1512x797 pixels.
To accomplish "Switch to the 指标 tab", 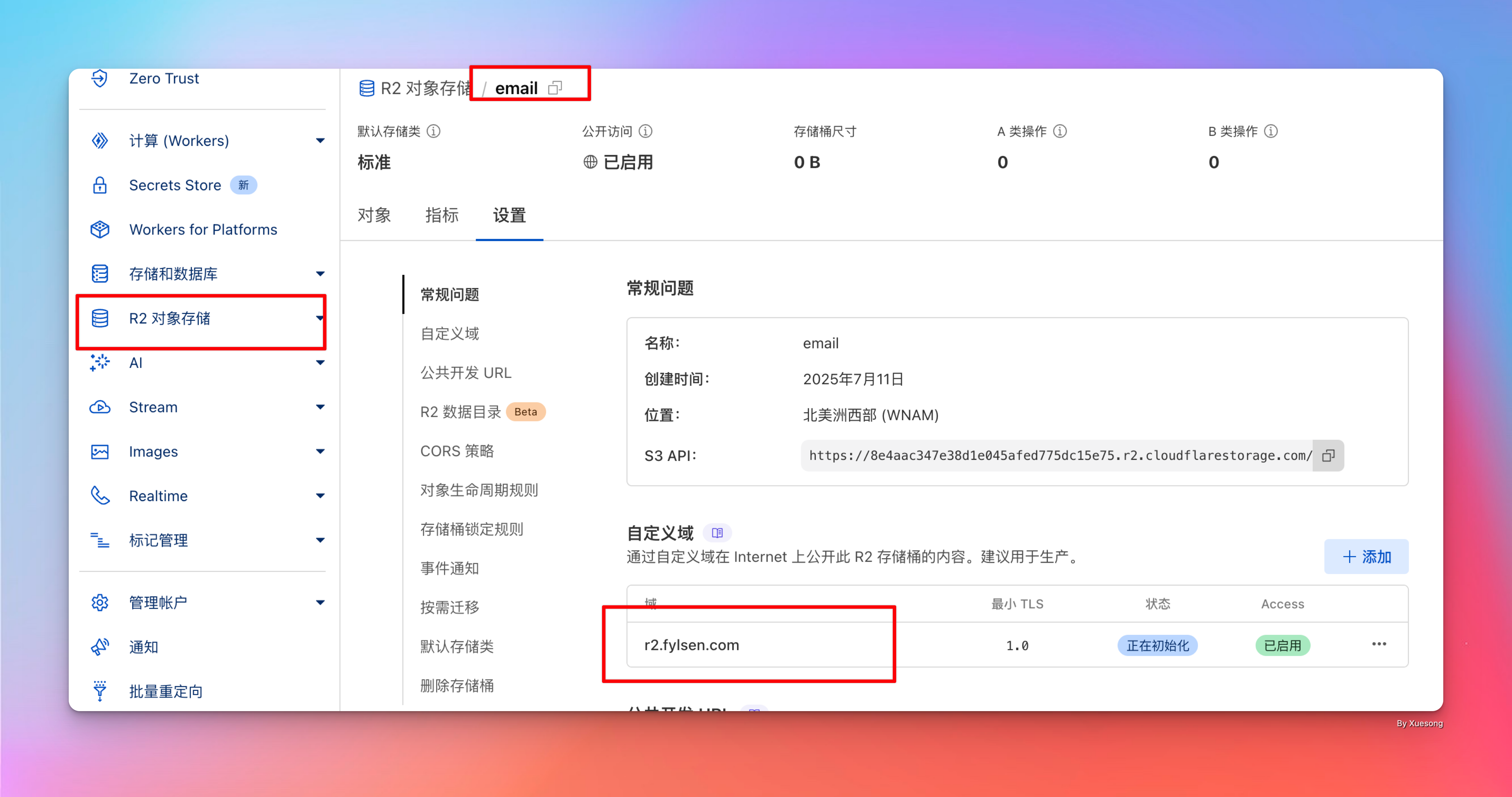I will click(x=442, y=215).
